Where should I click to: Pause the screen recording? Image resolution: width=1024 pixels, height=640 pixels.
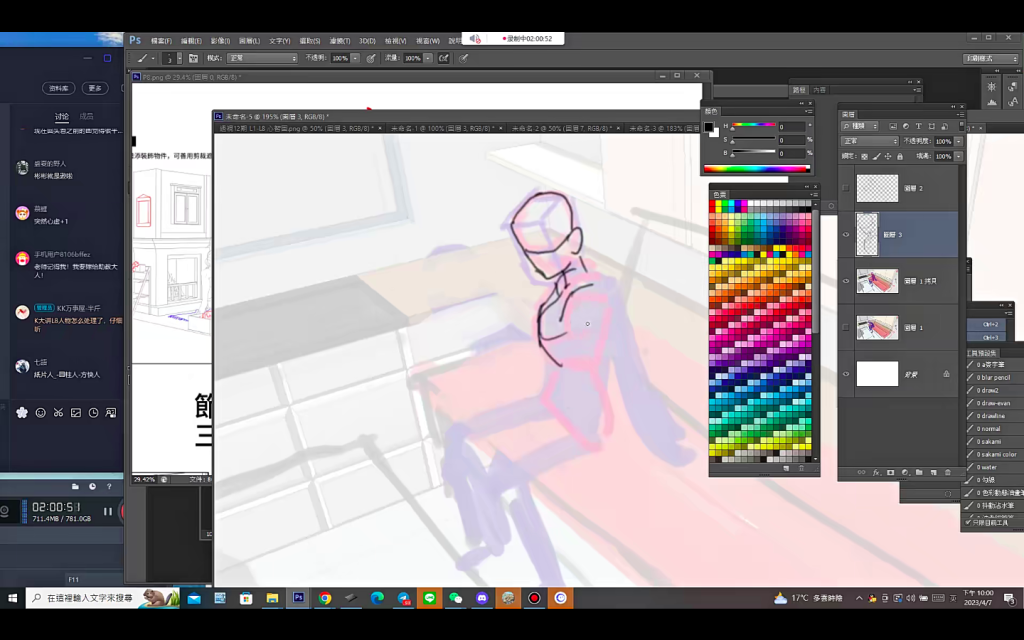[108, 511]
